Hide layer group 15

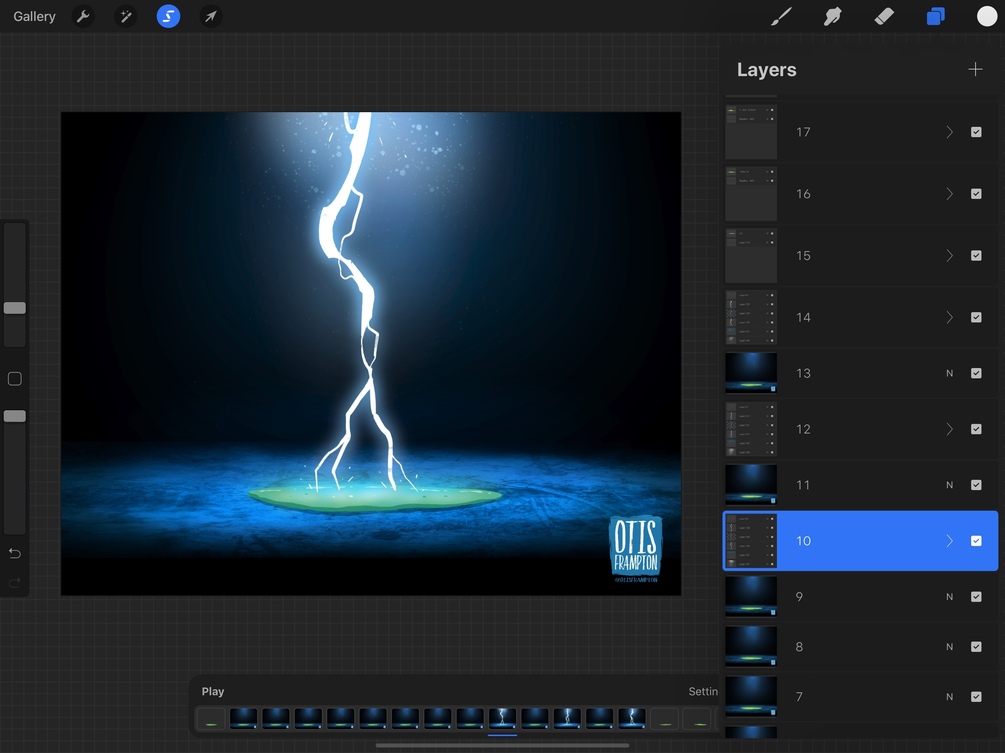(x=976, y=256)
